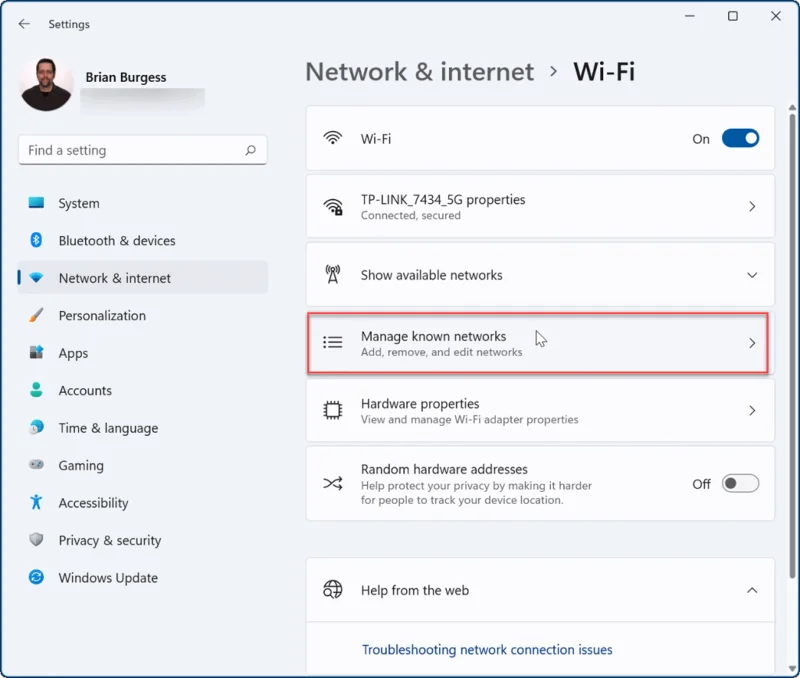This screenshot has height=678, width=800.
Task: Click the back arrow in Settings
Action: coord(24,24)
